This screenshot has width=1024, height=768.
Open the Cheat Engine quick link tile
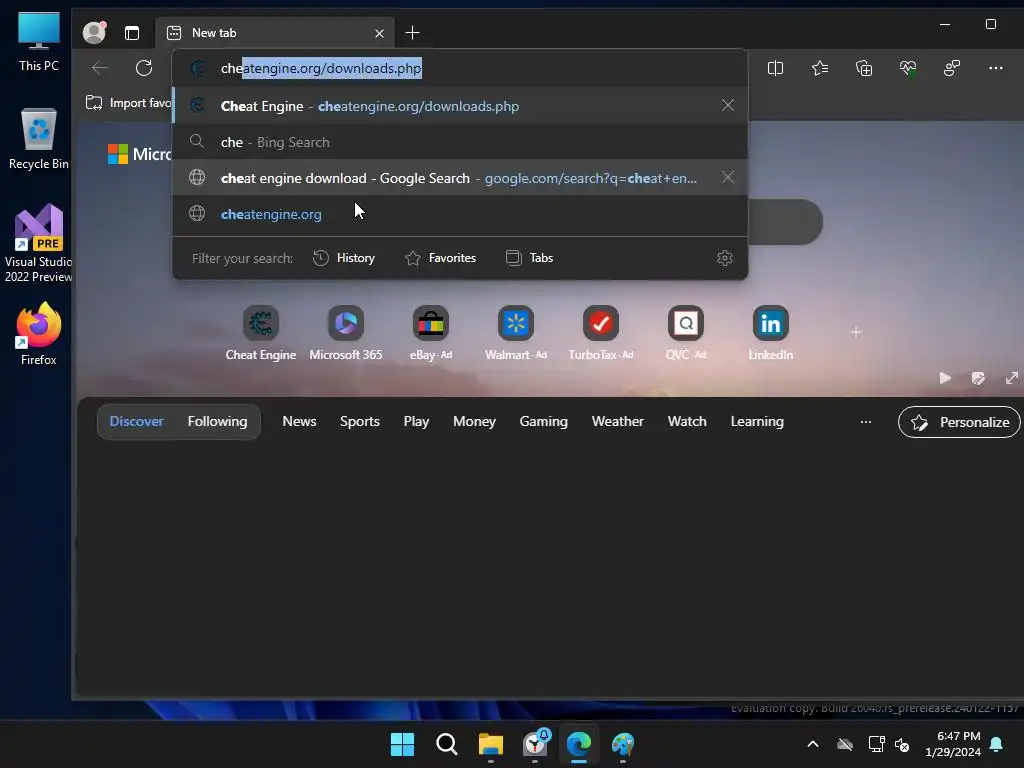pos(261,333)
